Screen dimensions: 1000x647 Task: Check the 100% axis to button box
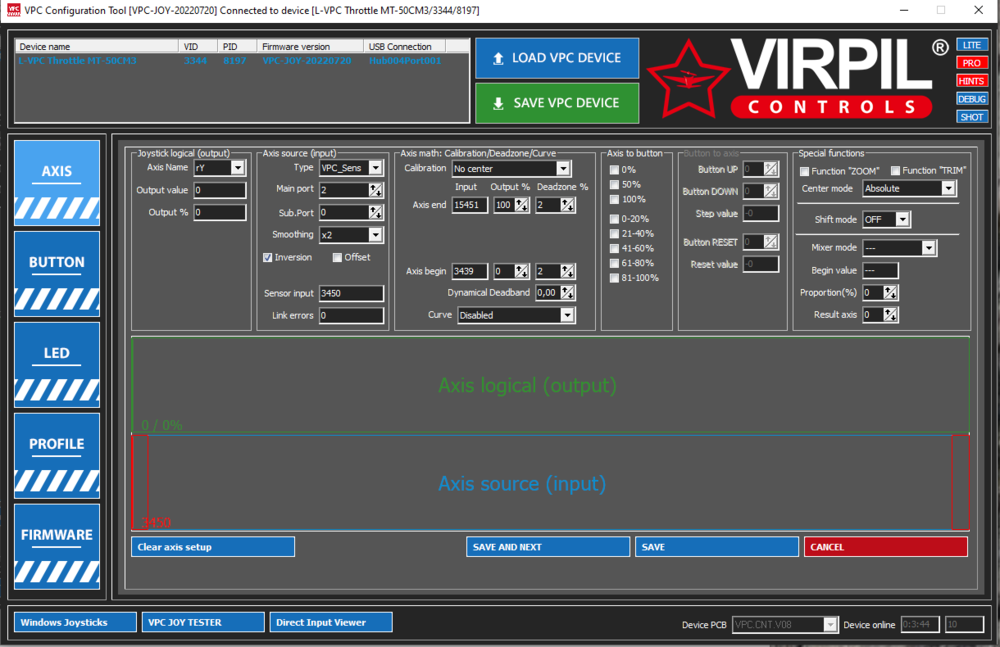click(614, 199)
